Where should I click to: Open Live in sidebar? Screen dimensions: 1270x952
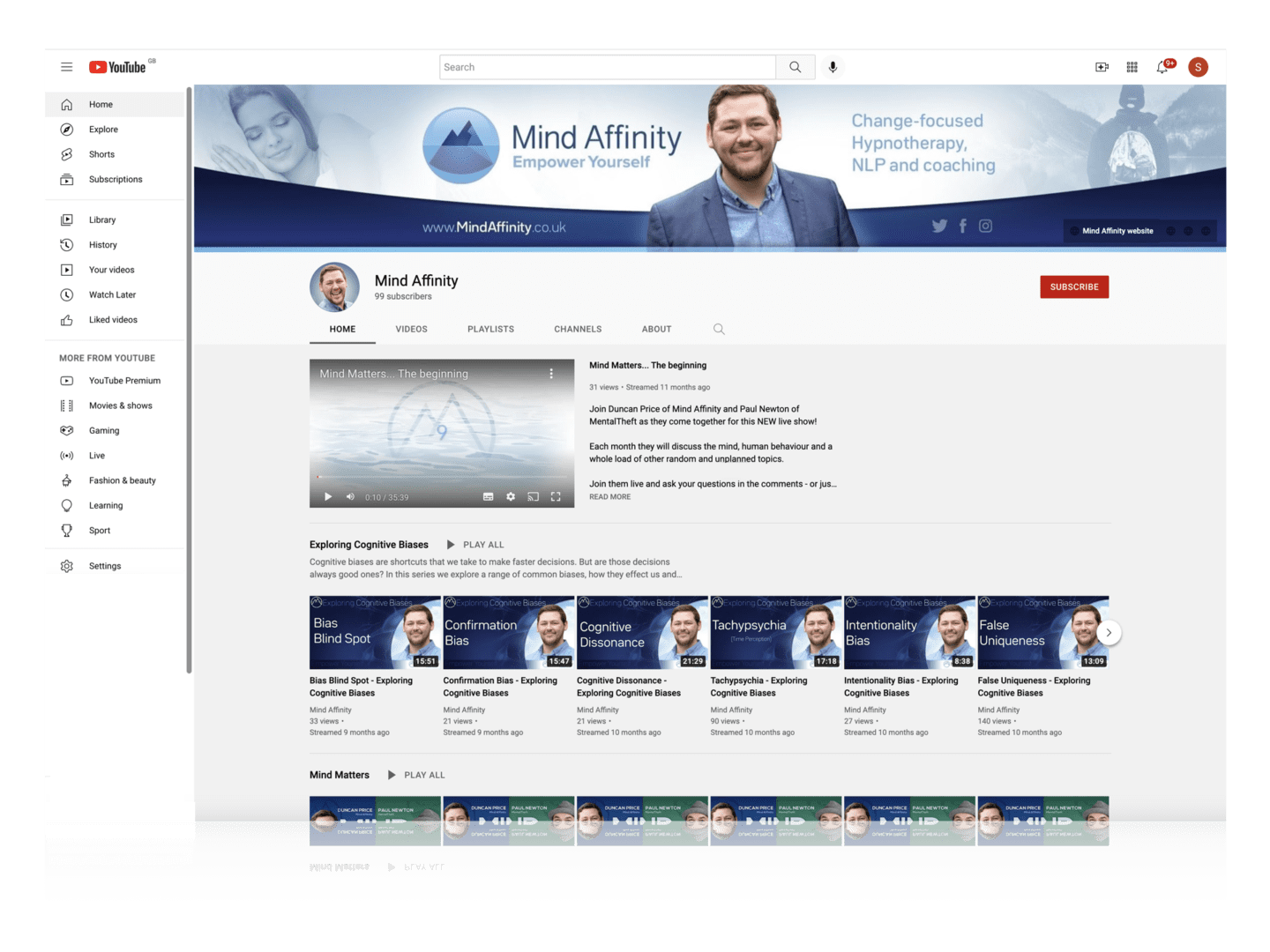(x=115, y=456)
